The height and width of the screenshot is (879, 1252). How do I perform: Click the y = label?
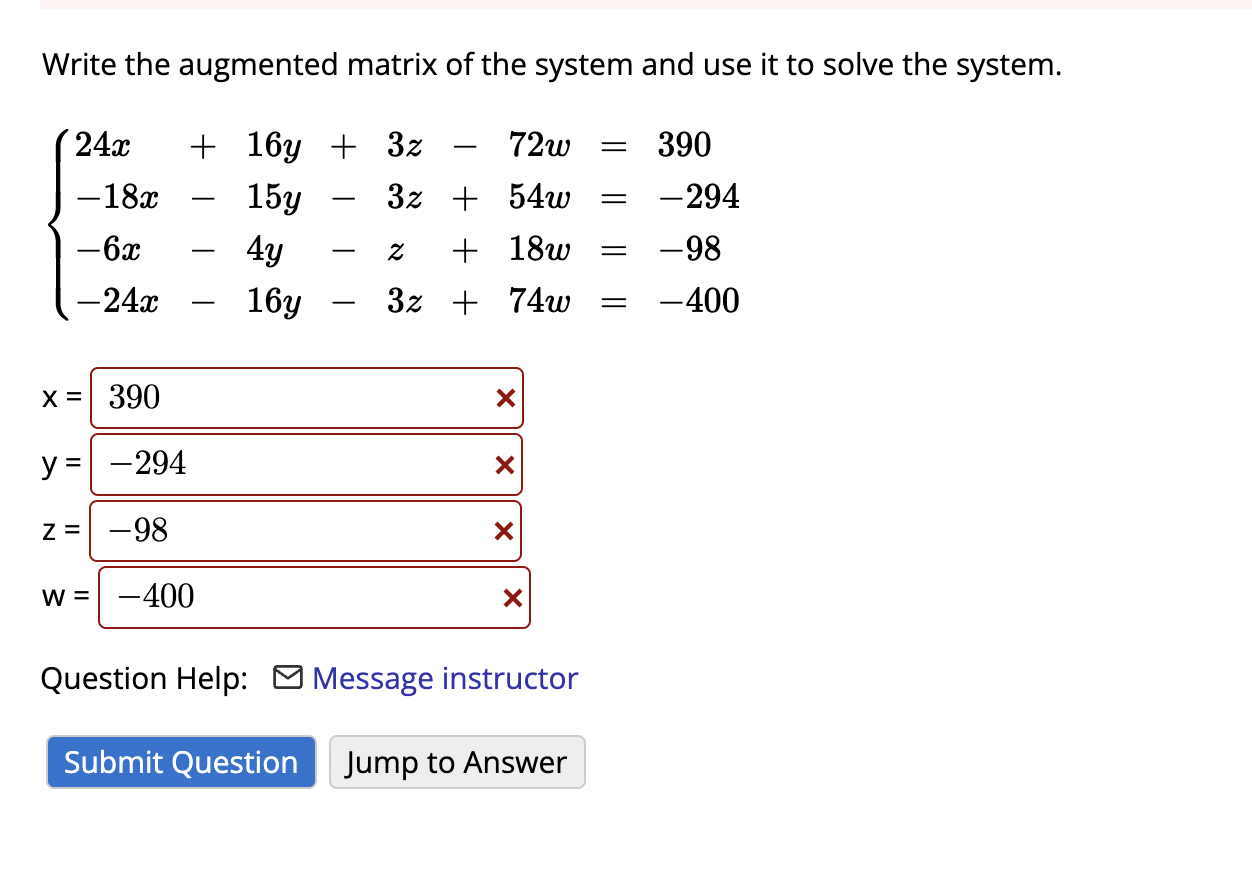tap(58, 464)
